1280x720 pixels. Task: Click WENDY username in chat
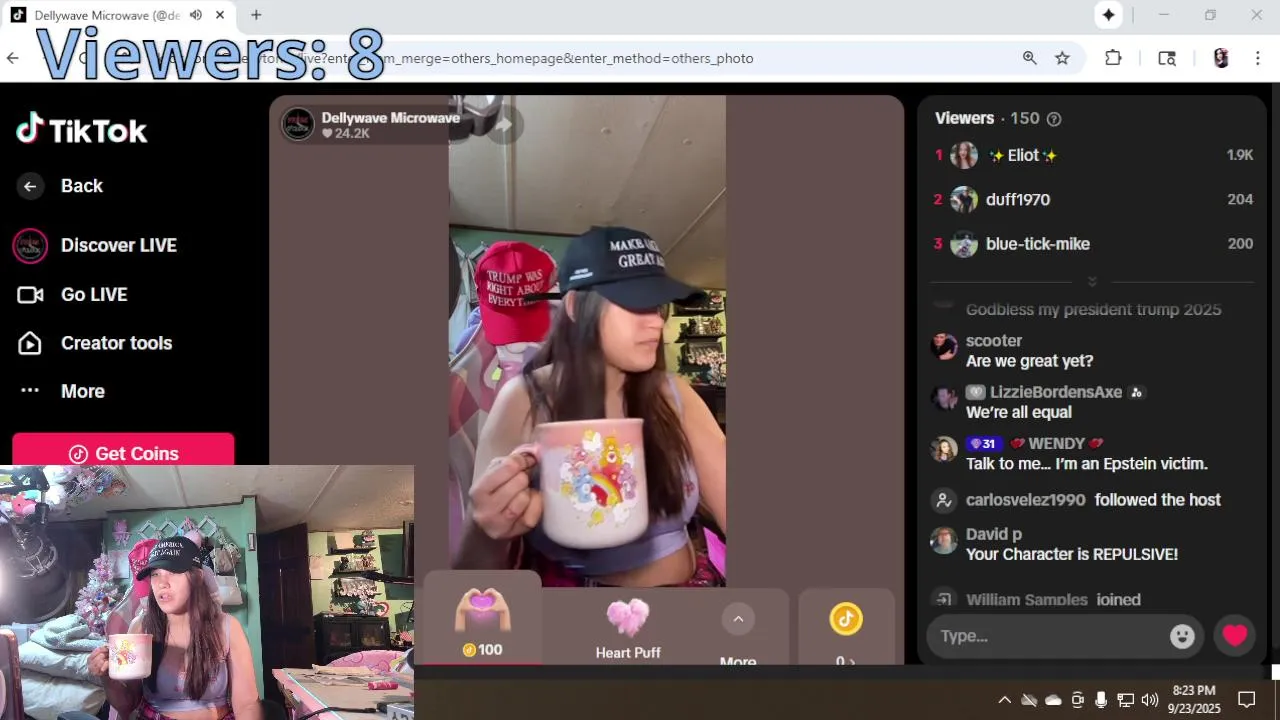coord(1056,443)
